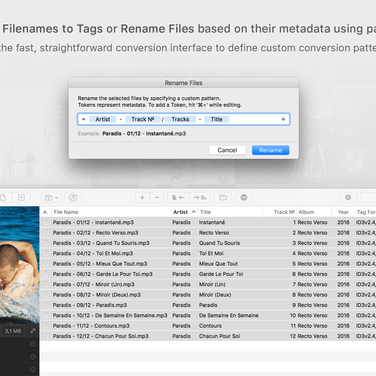This screenshot has width=376, height=376.
Task: Click the 'Contours' title cell
Action: (210, 325)
